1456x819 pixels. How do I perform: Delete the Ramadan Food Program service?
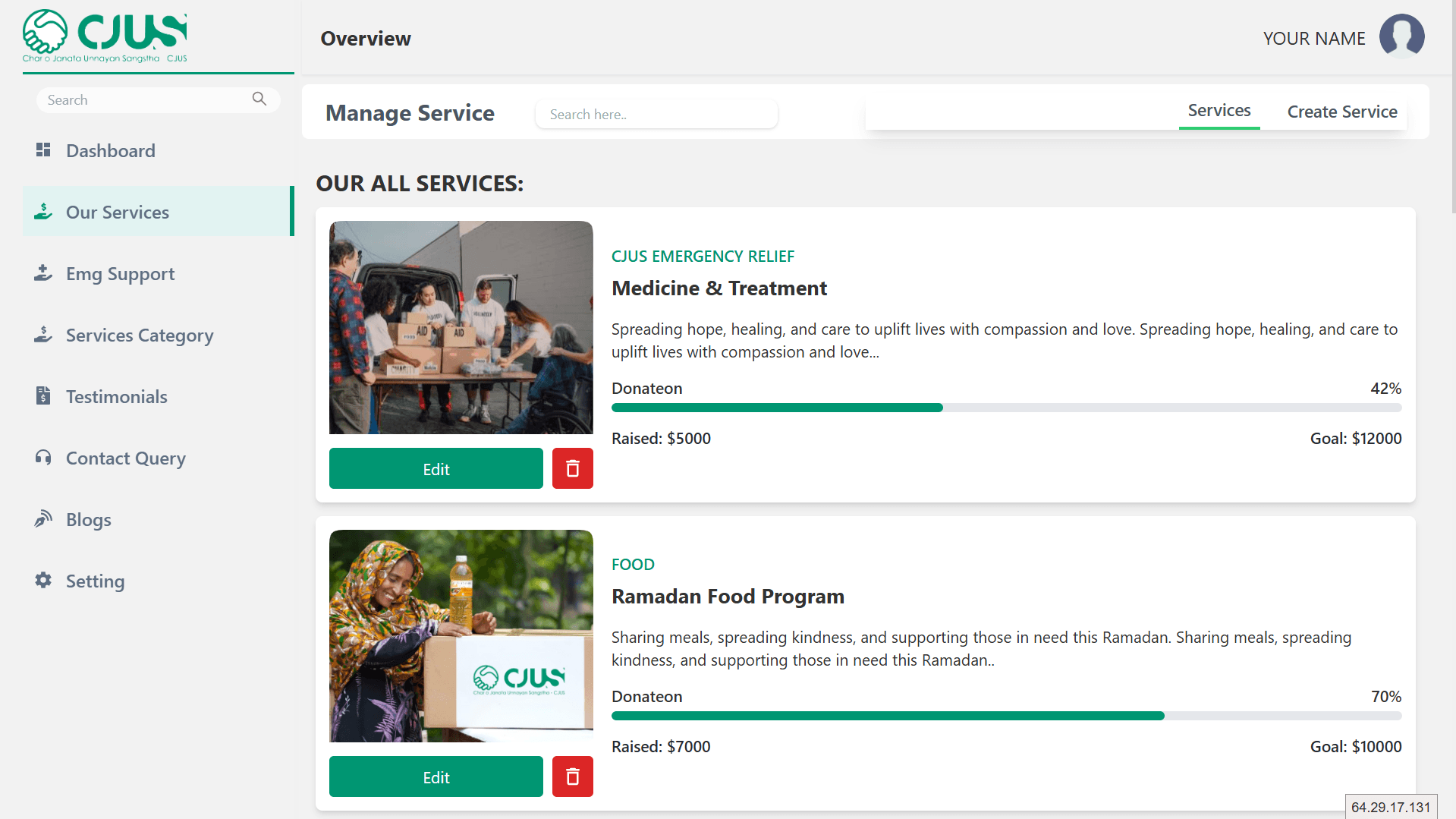pyautogui.click(x=572, y=776)
